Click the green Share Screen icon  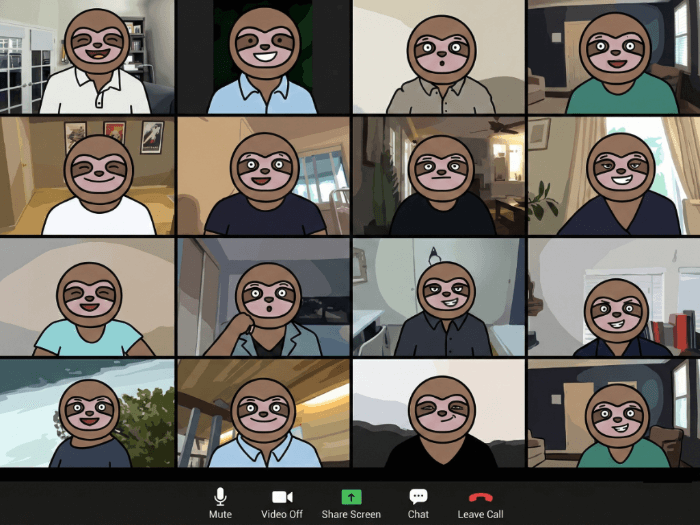click(351, 497)
